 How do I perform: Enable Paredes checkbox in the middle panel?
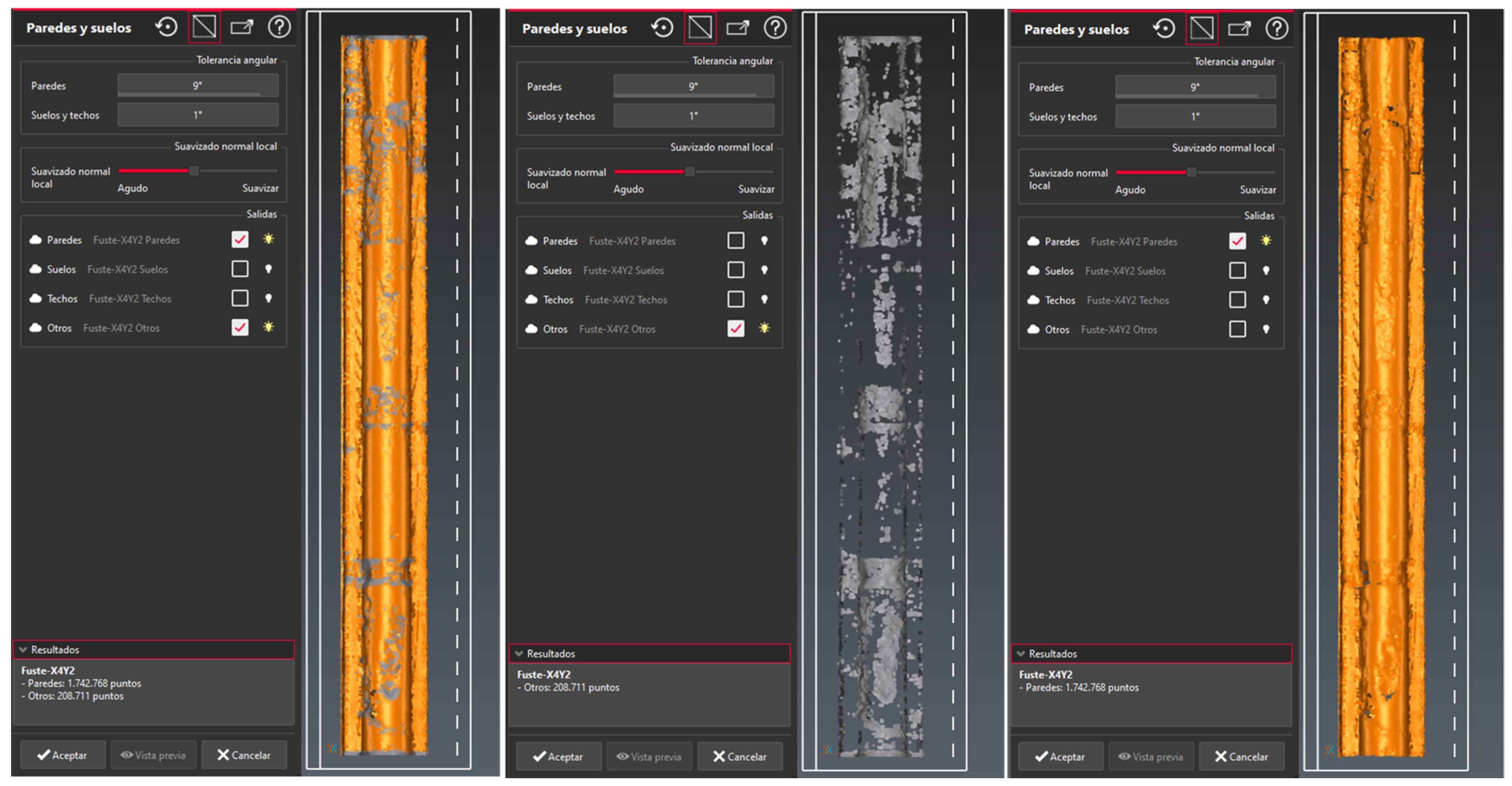736,241
